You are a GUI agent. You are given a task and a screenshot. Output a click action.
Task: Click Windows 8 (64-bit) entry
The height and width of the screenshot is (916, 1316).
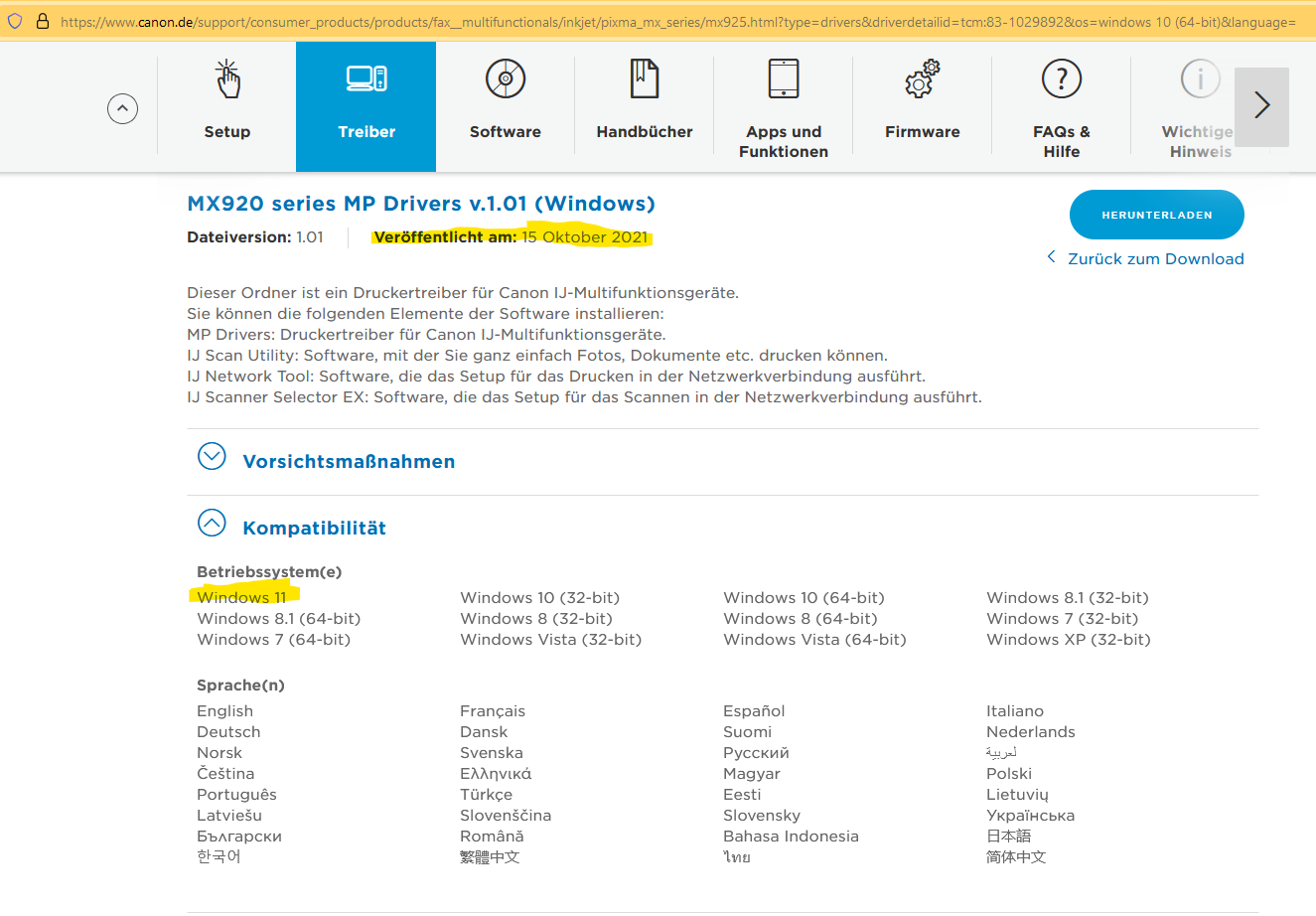click(x=801, y=619)
